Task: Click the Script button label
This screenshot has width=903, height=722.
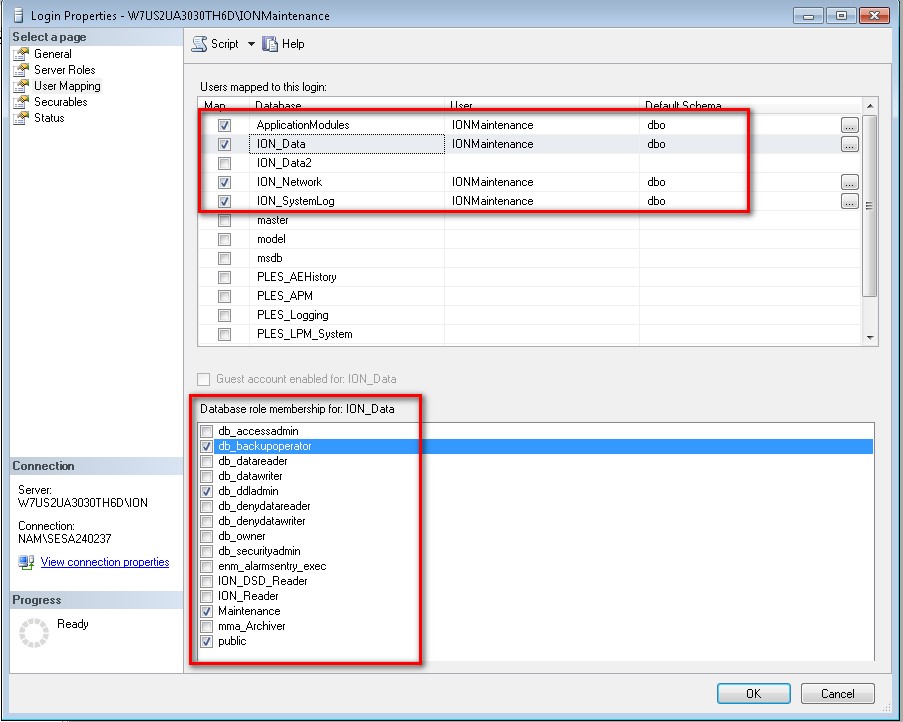Action: coord(225,44)
